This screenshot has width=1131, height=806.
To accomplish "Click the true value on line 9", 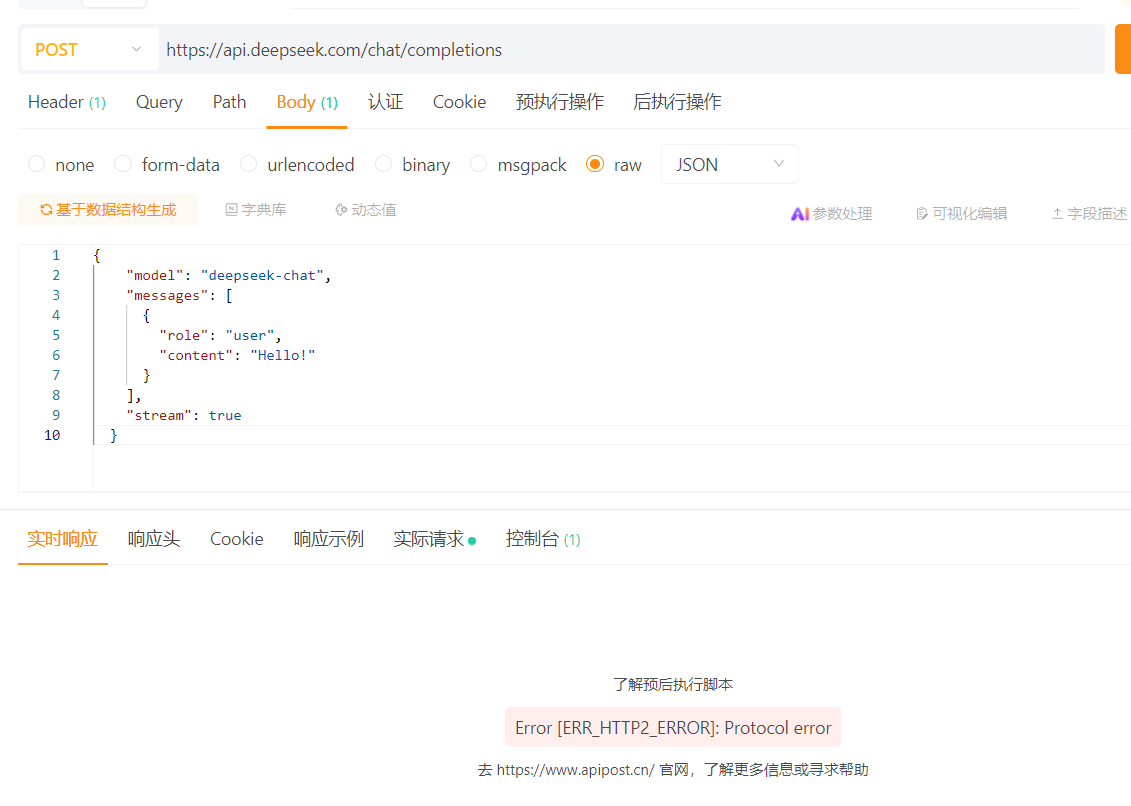I will point(225,416).
